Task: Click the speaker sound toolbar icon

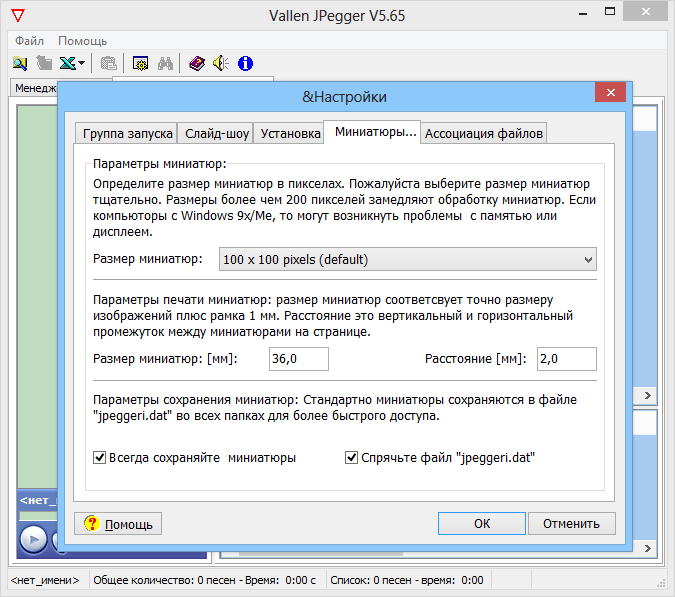Action: [x=221, y=64]
